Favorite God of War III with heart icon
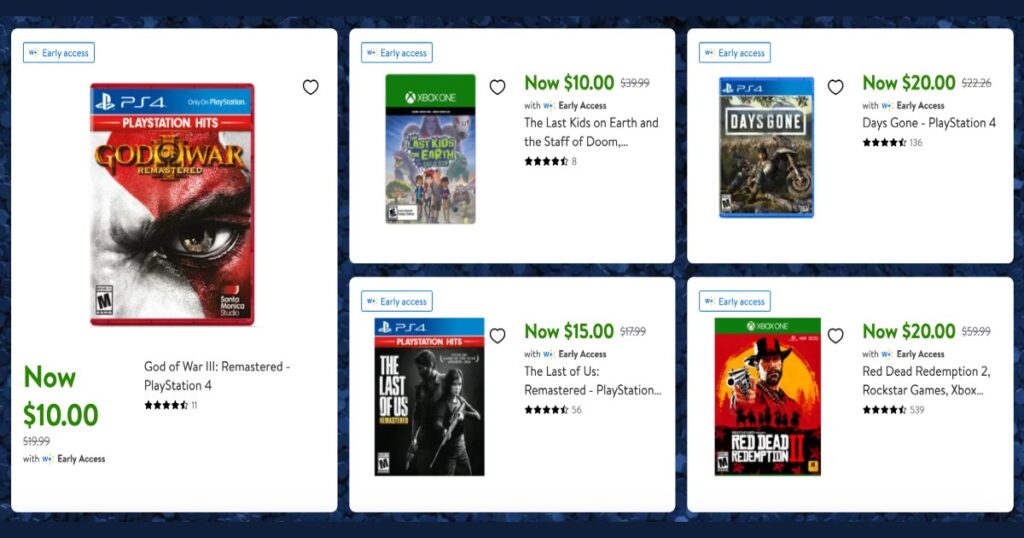Screen dimensions: 1024x538 pos(311,87)
